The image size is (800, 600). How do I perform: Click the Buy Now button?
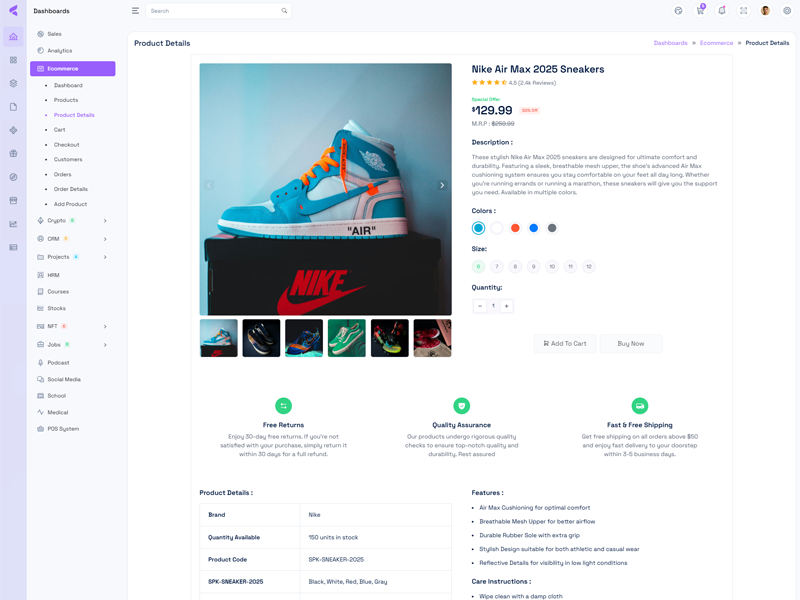[x=631, y=344]
